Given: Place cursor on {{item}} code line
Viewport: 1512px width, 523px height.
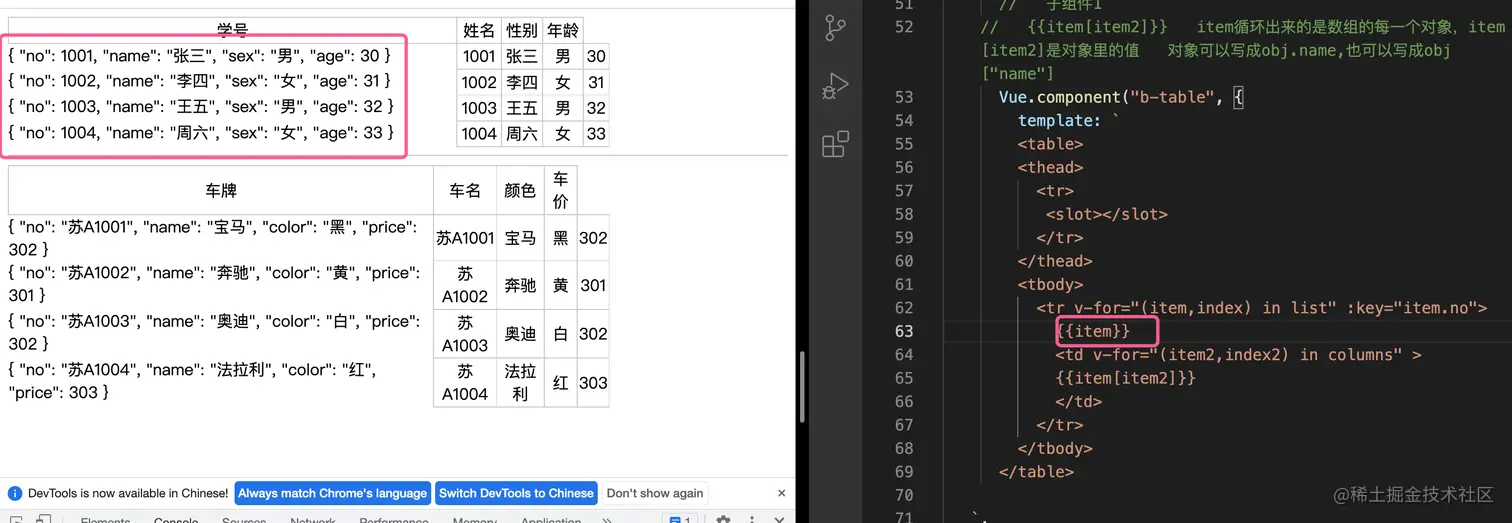Looking at the screenshot, I should [1093, 331].
